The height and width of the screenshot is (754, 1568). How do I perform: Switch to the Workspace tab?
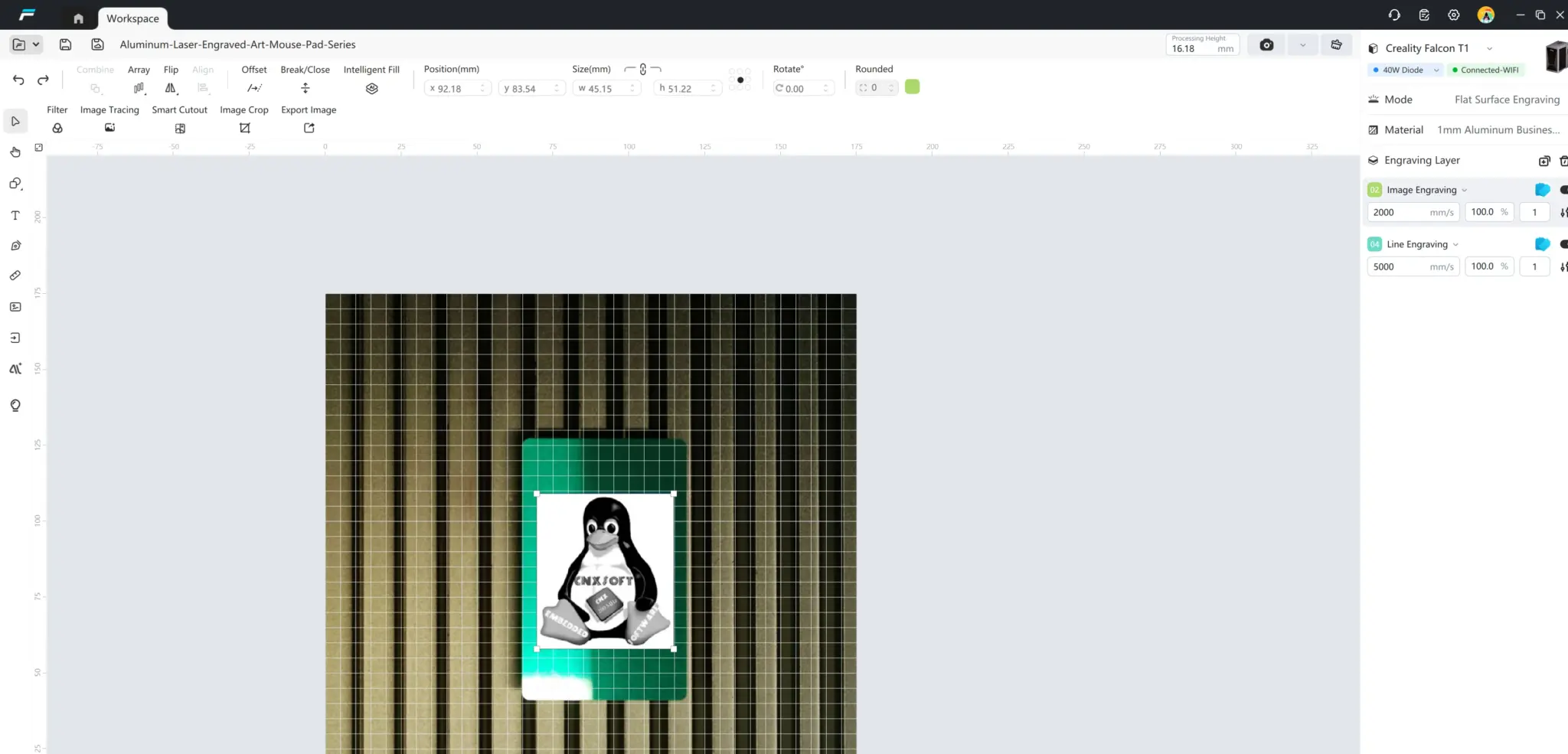(133, 18)
